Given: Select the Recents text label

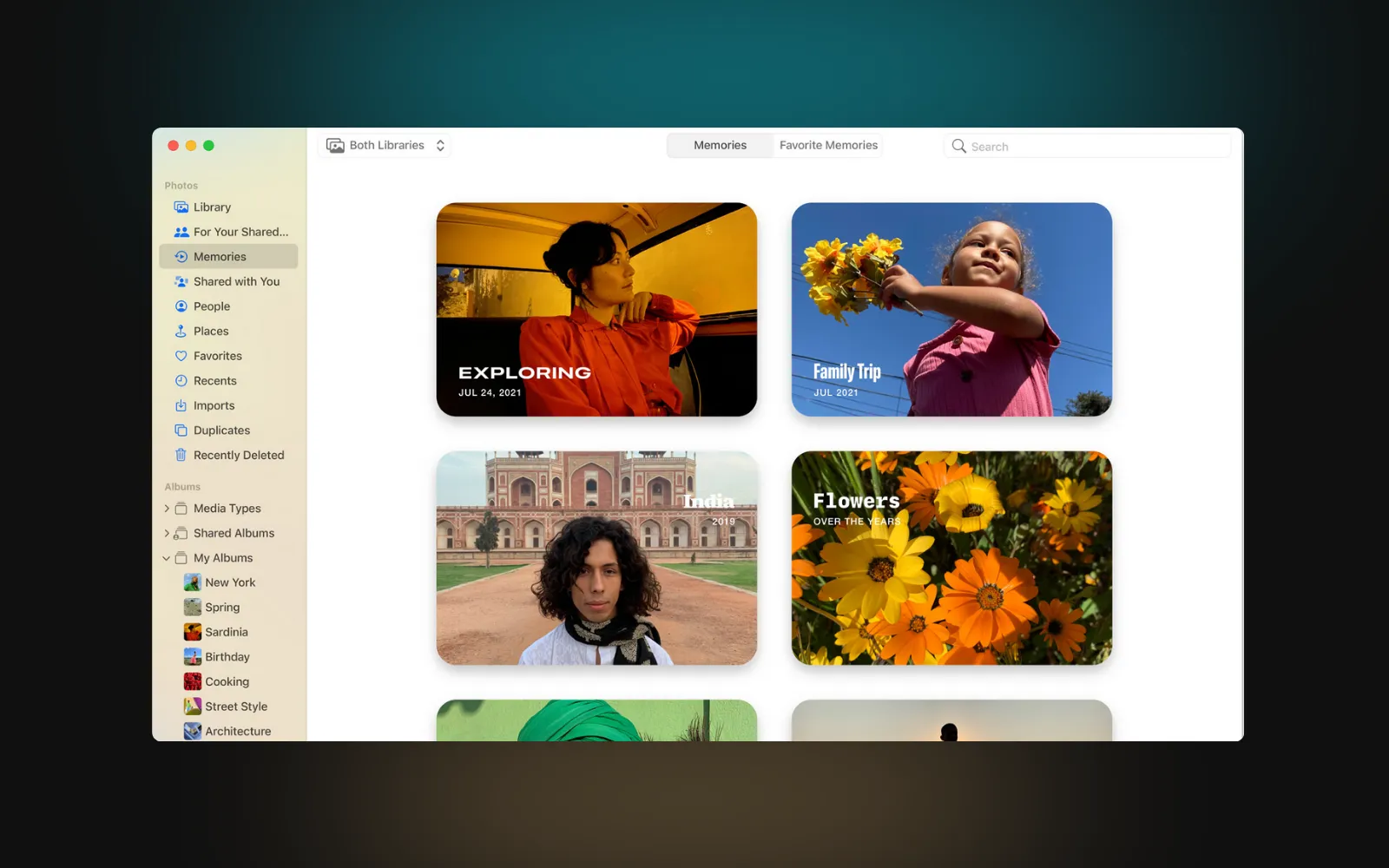Looking at the screenshot, I should (x=214, y=381).
